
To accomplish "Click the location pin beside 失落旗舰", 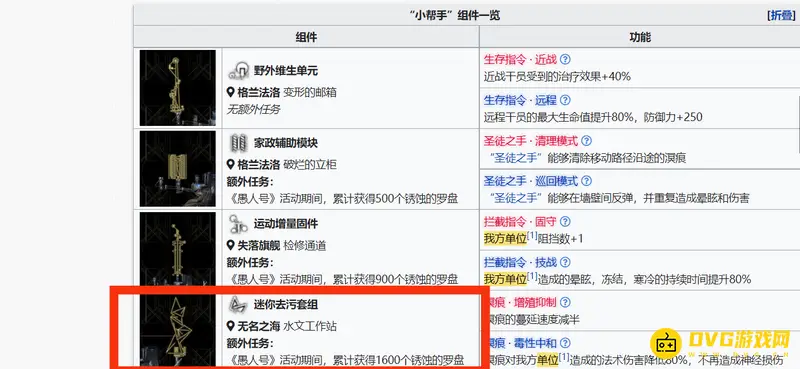I will coord(231,245).
